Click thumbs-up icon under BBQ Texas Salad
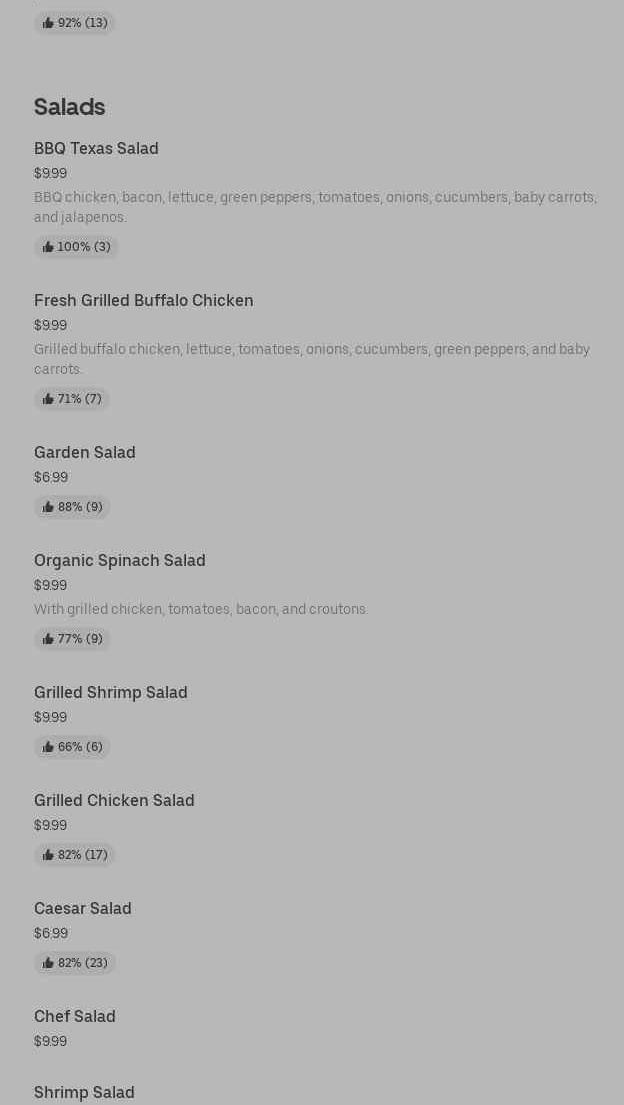624x1105 pixels. coord(48,247)
